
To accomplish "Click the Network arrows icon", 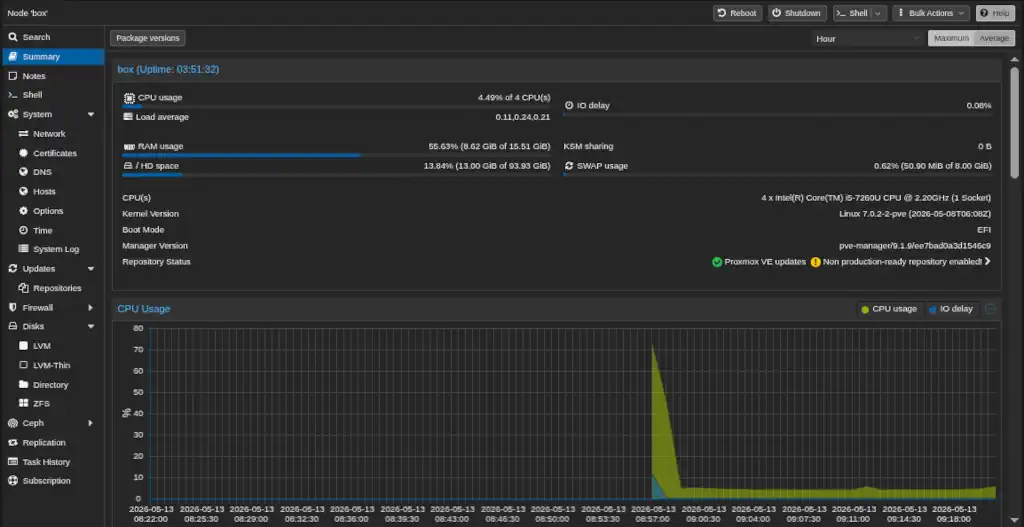I will [24, 134].
